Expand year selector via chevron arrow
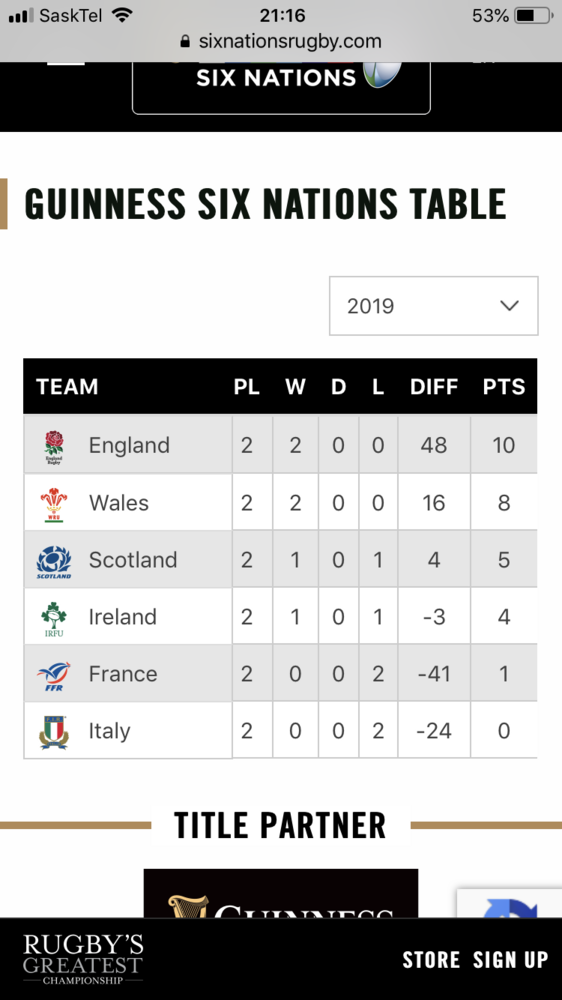Screen dimensions: 562x1000 [509, 305]
